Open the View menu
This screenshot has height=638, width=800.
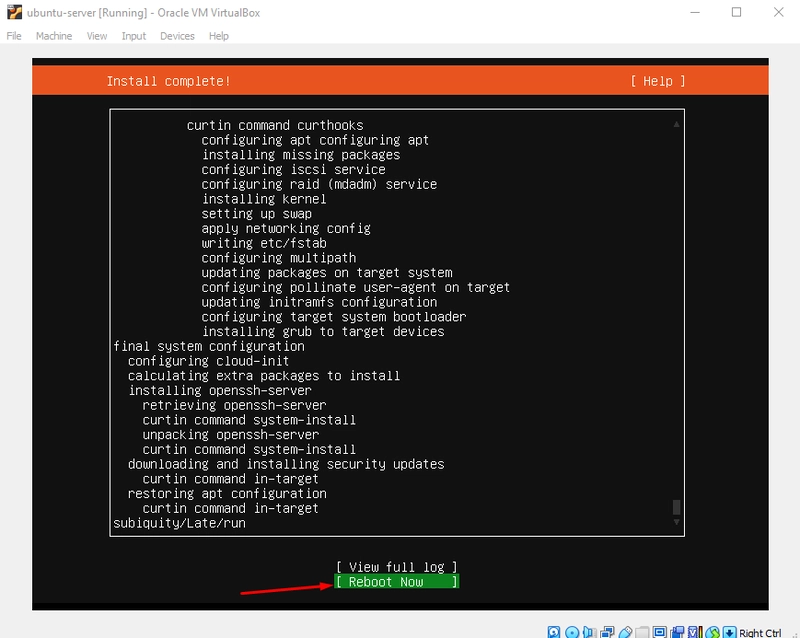coord(97,36)
